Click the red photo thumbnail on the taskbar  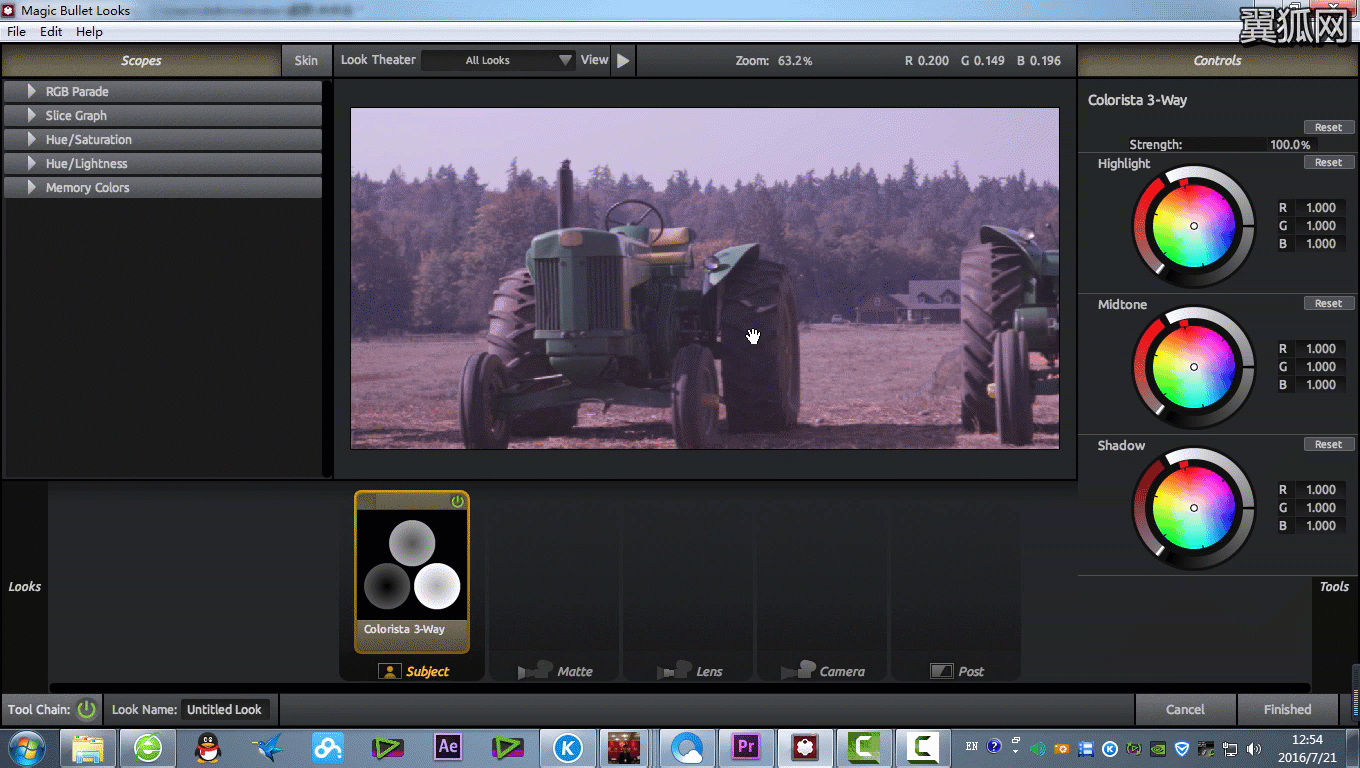624,748
